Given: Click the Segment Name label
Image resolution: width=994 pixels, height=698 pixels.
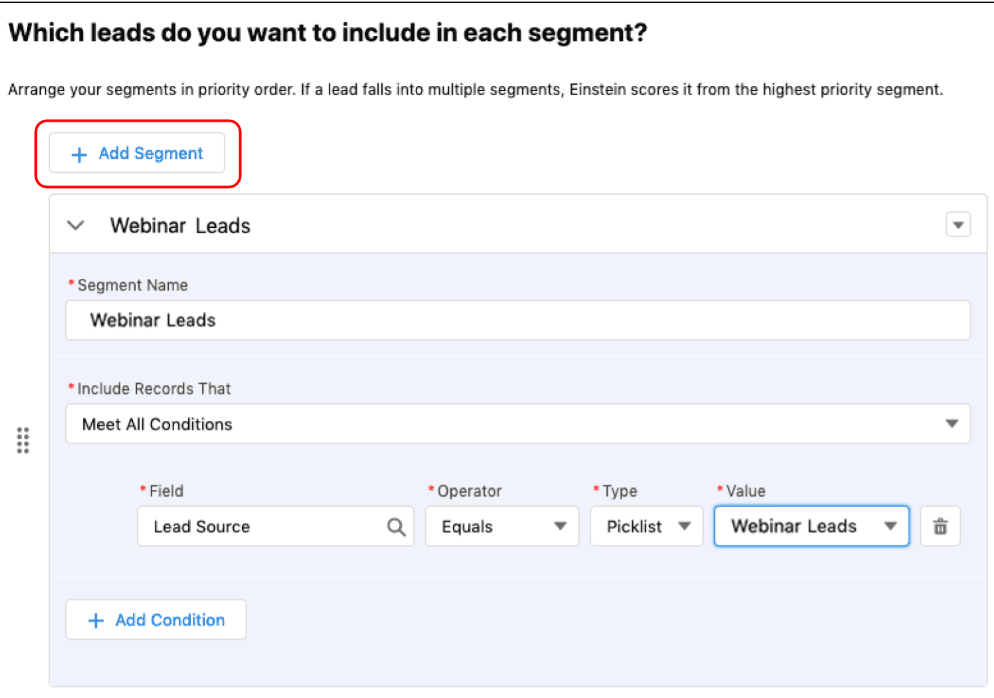Looking at the screenshot, I should (x=132, y=285).
